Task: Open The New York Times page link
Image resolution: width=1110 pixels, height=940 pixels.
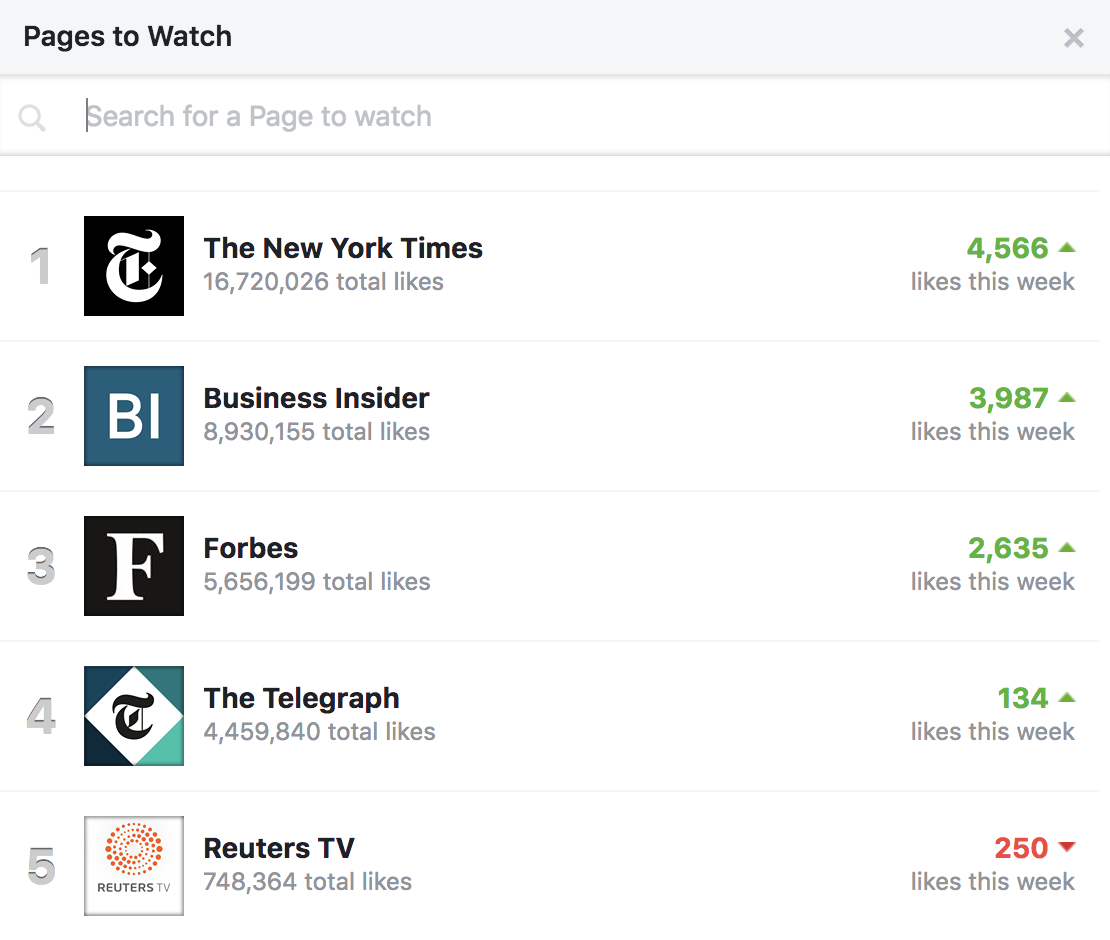Action: [x=343, y=248]
